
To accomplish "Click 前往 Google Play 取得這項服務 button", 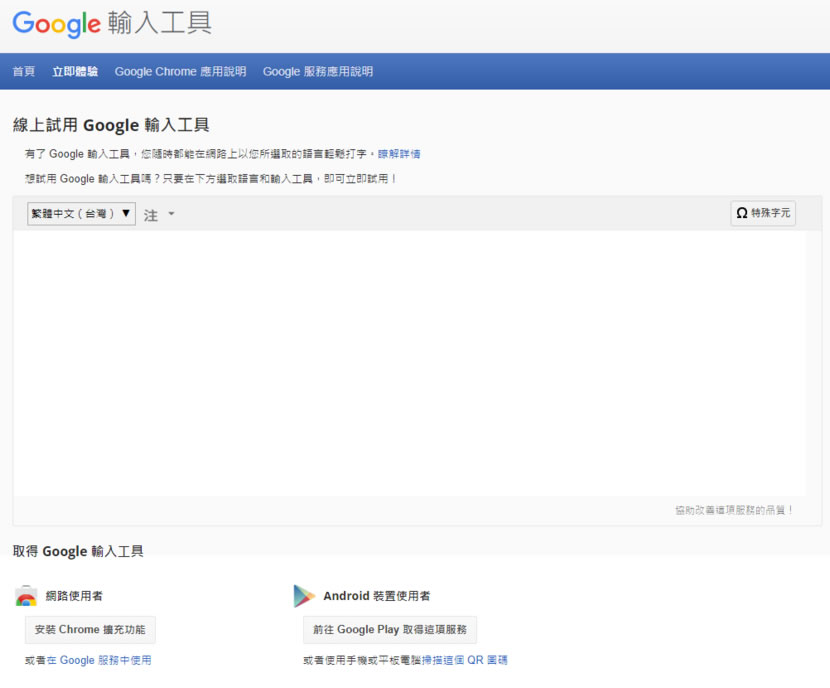I will pyautogui.click(x=390, y=630).
